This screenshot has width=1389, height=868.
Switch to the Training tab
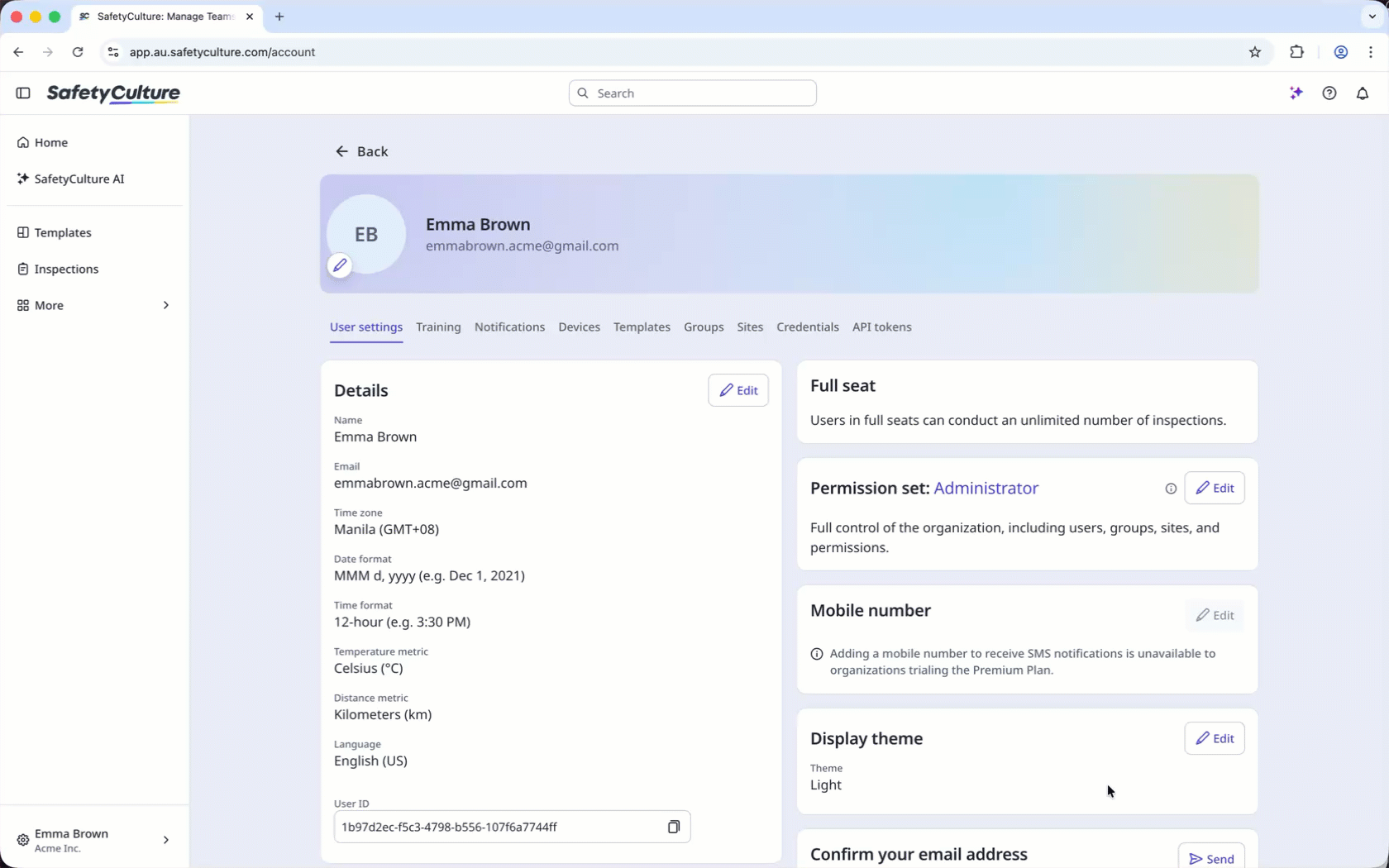(x=438, y=327)
